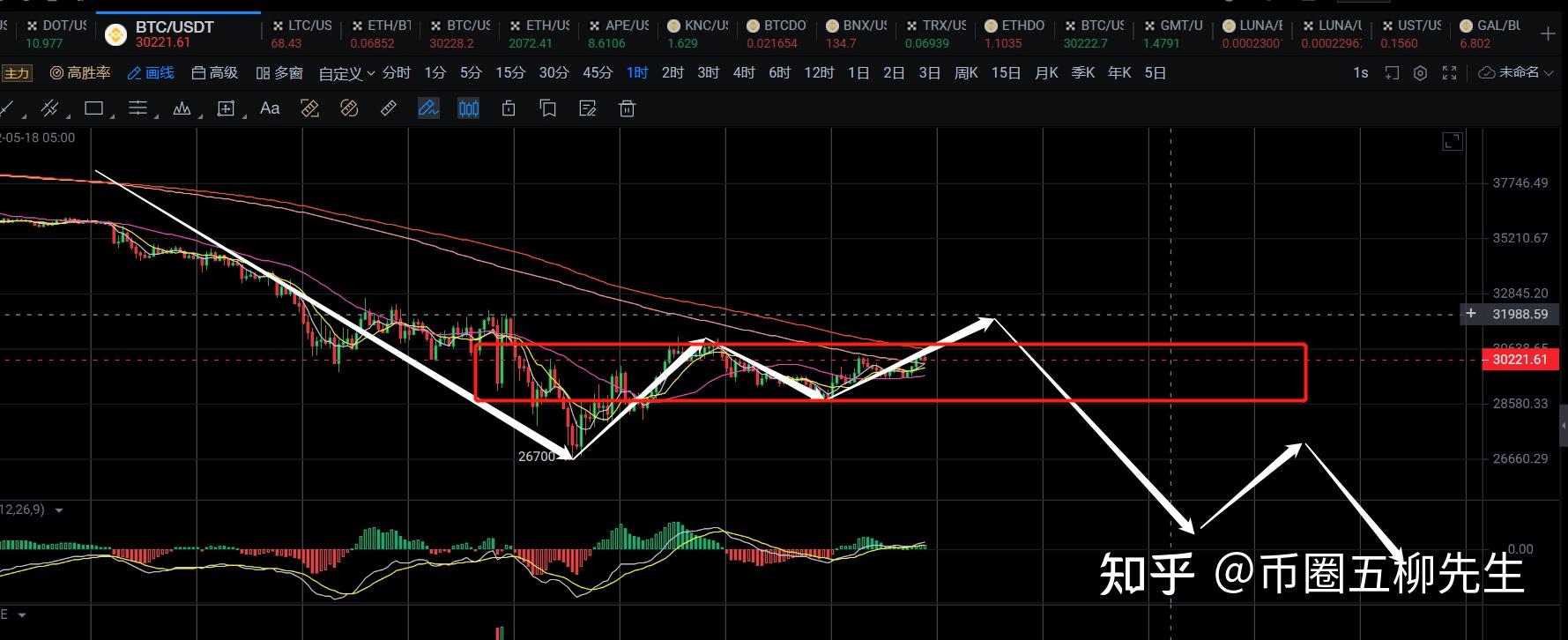
Task: Select the 年K yearly interval
Action: [1119, 72]
